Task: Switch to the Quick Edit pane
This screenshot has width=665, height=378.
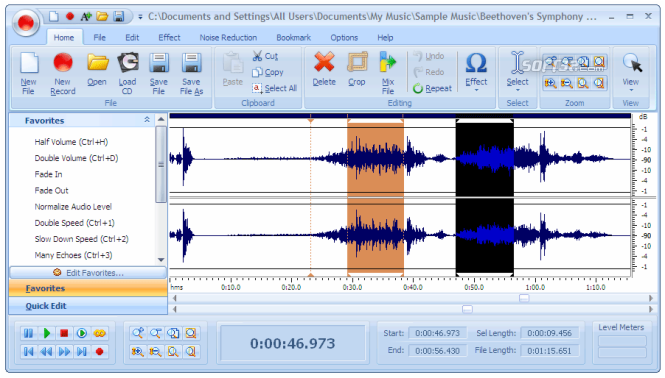Action: (88, 306)
